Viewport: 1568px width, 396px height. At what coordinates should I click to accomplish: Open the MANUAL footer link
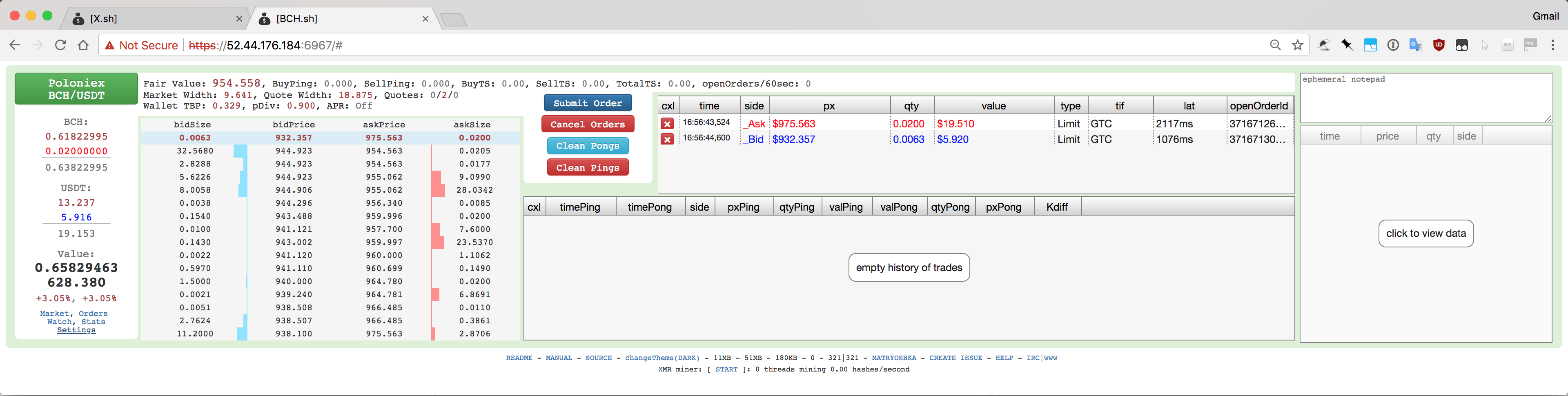559,358
